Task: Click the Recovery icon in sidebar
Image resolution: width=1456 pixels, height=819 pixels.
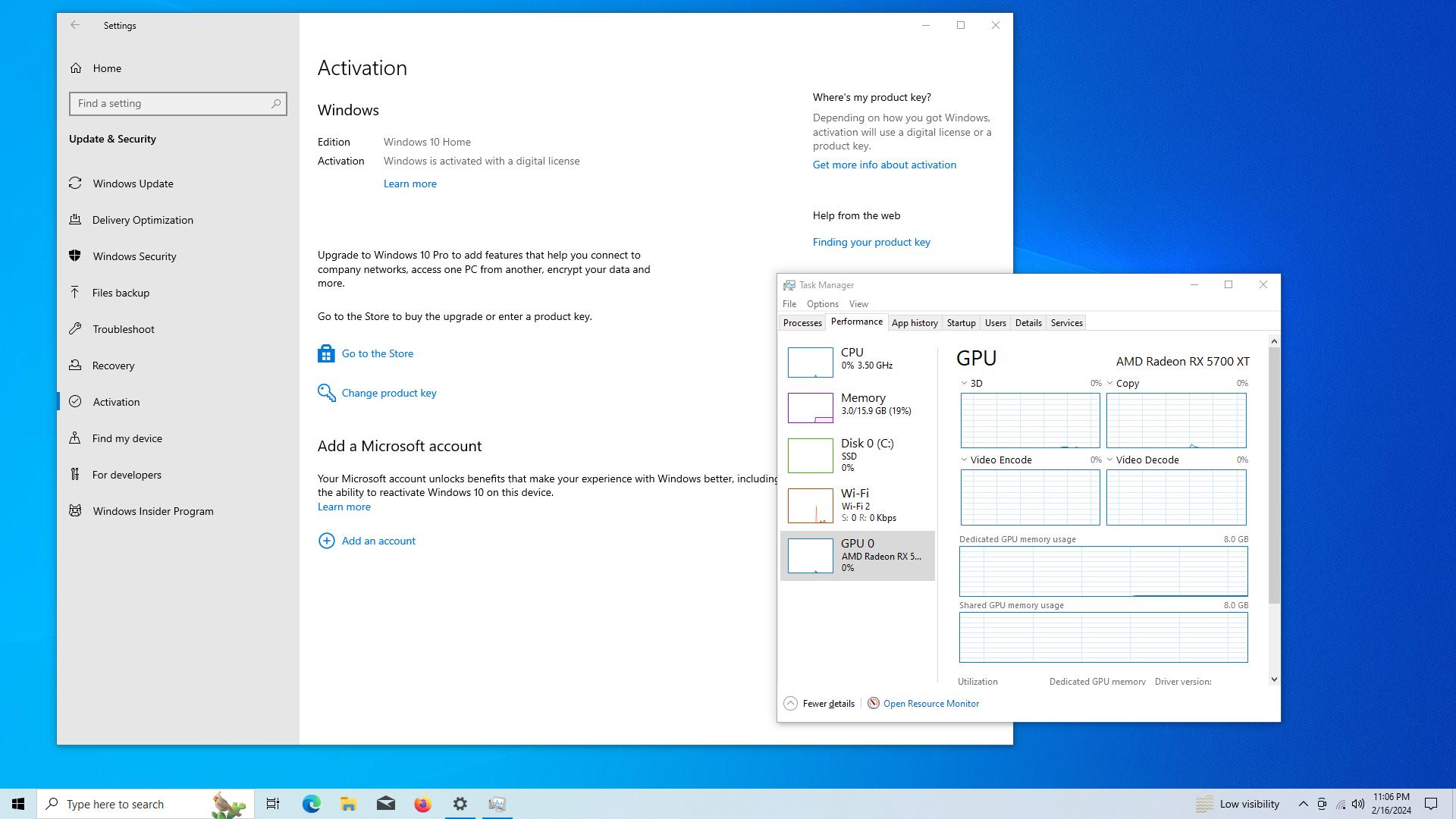Action: (x=75, y=366)
